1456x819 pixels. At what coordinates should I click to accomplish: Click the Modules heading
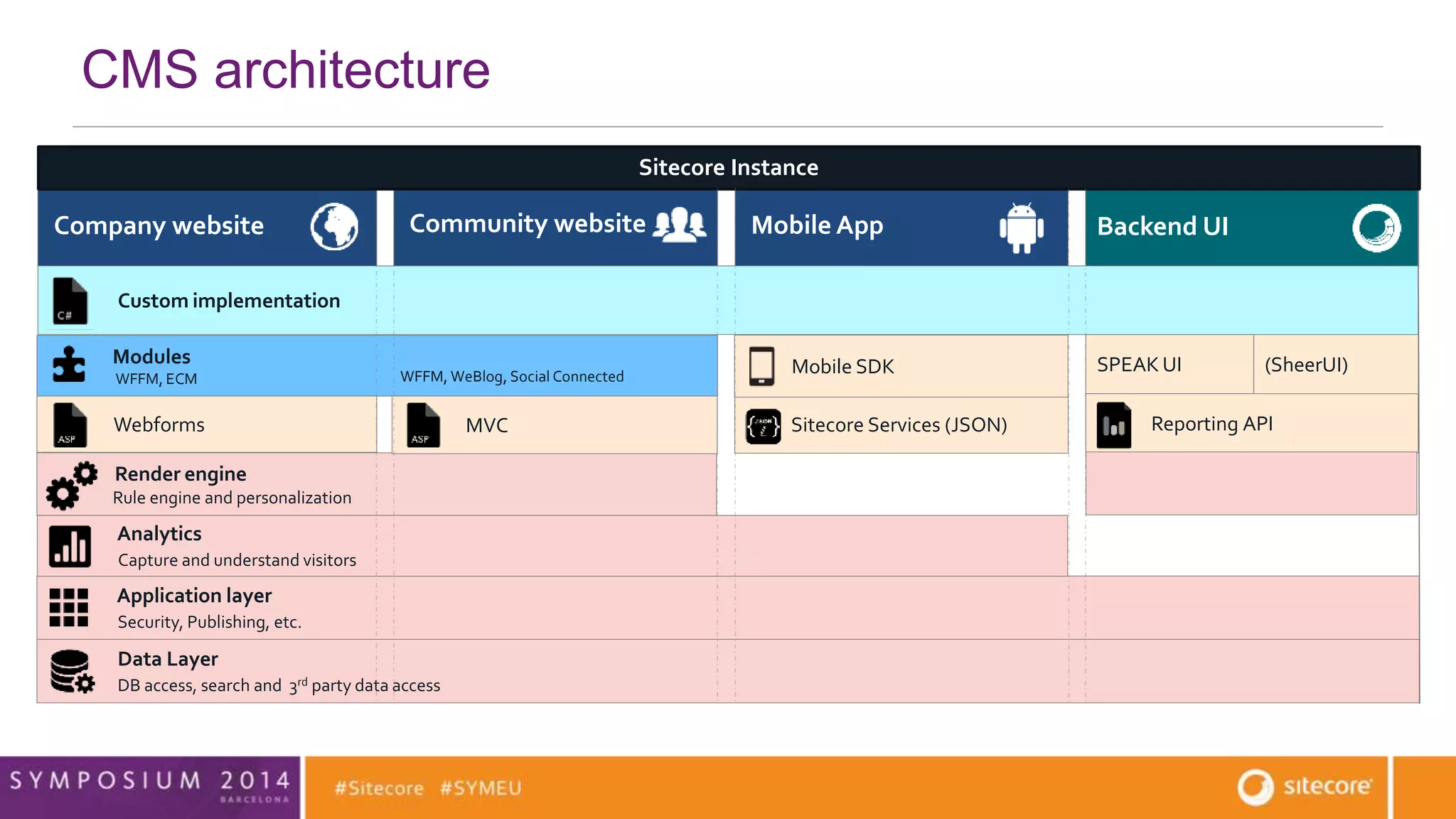(x=151, y=356)
